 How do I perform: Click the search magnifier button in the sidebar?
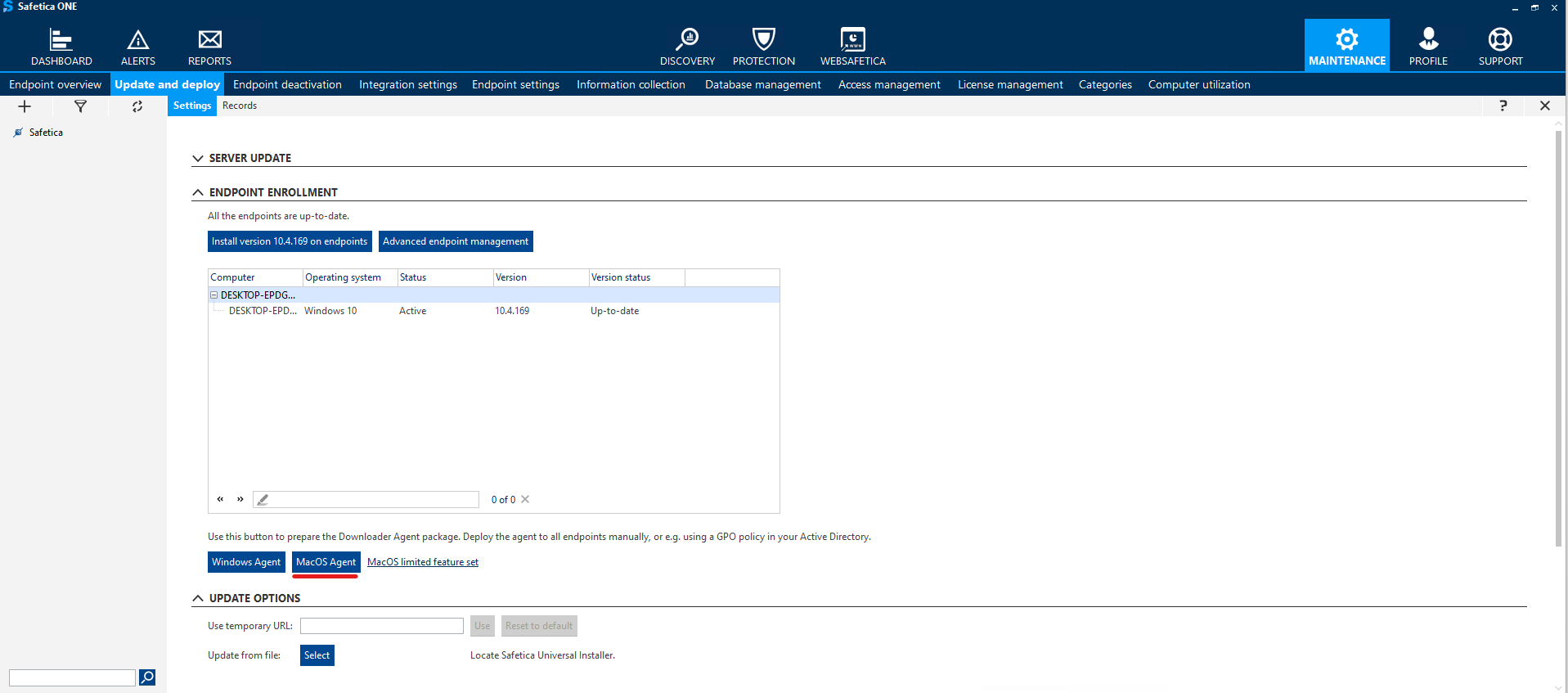(x=147, y=677)
